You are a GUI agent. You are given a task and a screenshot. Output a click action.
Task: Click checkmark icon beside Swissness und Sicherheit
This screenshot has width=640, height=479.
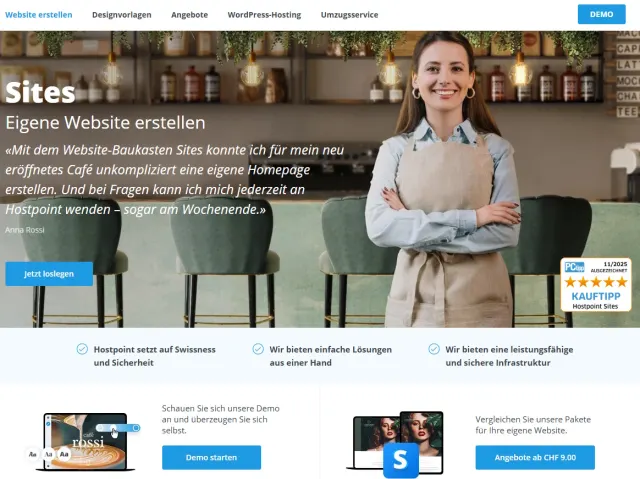[x=82, y=349]
